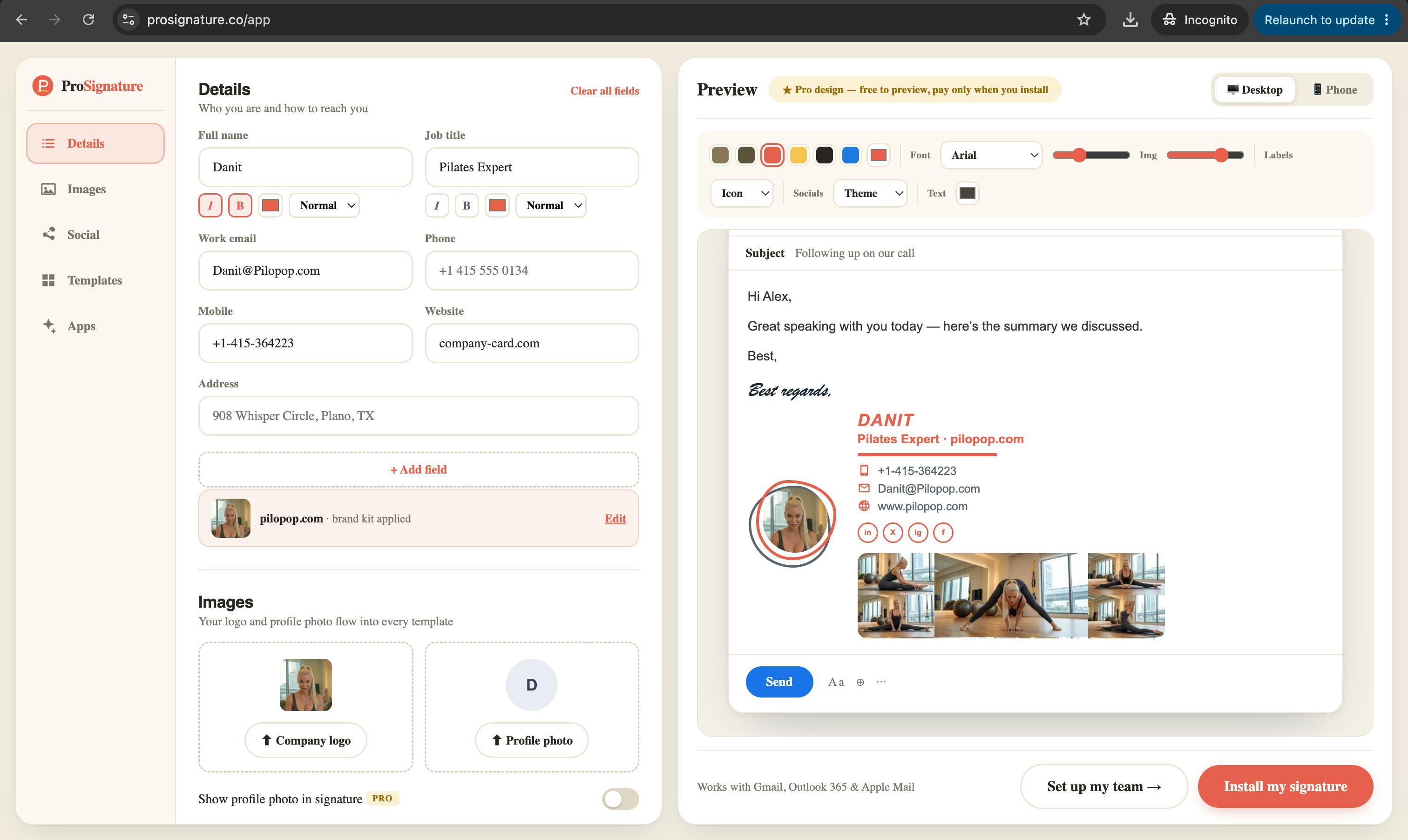Viewport: 1408px width, 840px height.
Task: Click the Address input field
Action: (x=418, y=416)
